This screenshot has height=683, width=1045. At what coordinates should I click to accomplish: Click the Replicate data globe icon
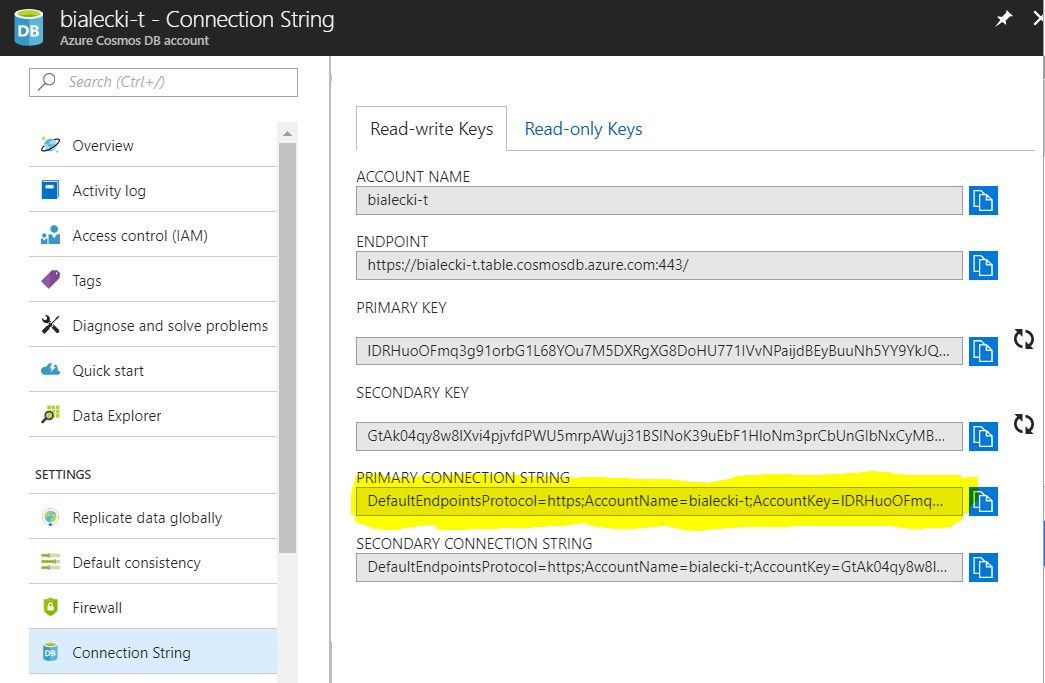click(50, 517)
